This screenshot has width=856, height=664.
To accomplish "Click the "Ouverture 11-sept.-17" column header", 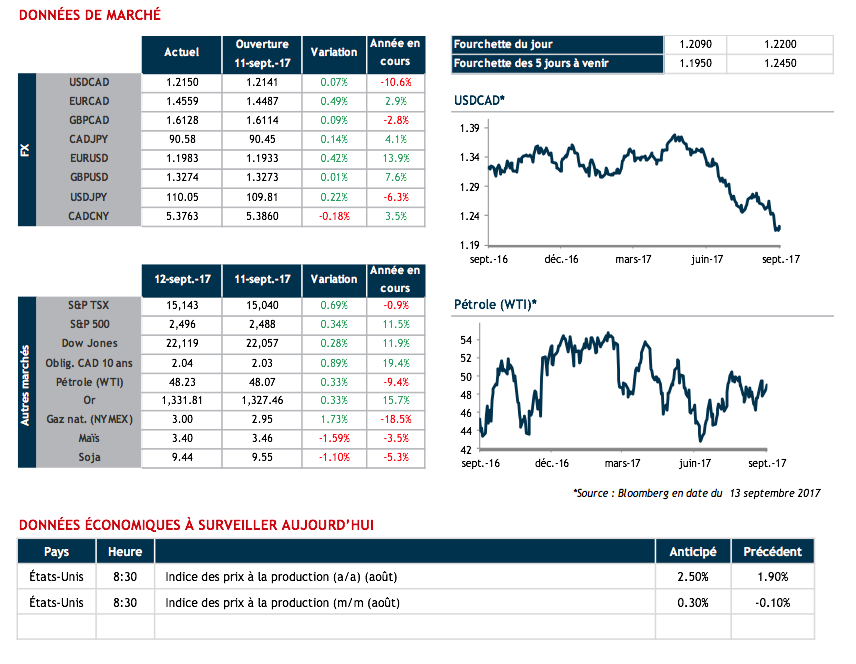I will pos(262,52).
